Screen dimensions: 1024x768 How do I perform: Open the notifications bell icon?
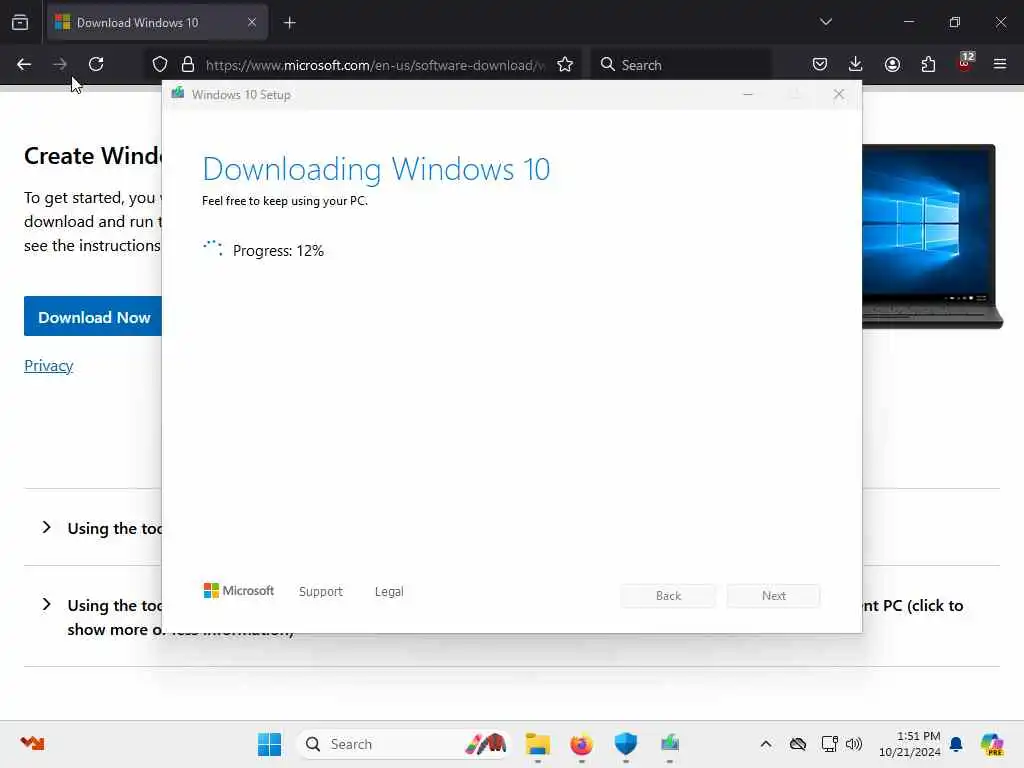click(x=956, y=744)
